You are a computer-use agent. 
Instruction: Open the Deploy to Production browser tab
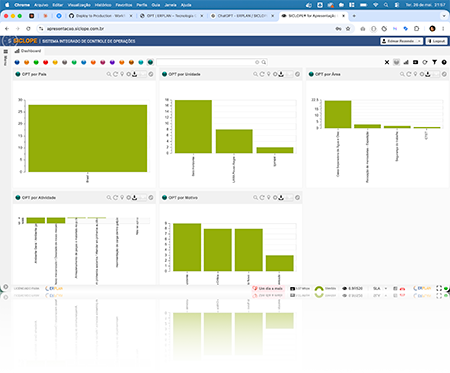[100, 16]
